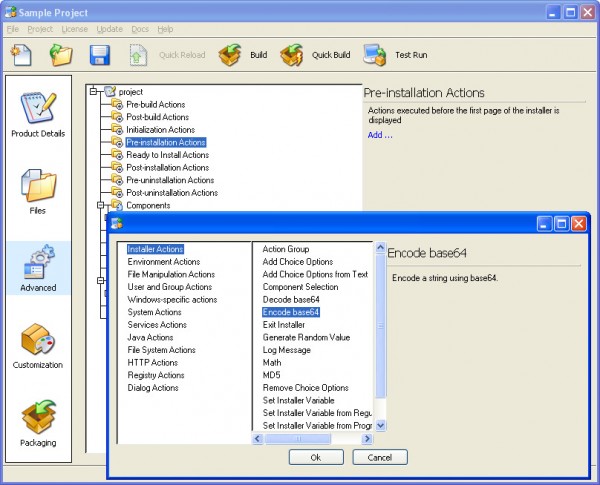This screenshot has height=485, width=600.
Task: Open the Project menu
Action: pyautogui.click(x=39, y=30)
